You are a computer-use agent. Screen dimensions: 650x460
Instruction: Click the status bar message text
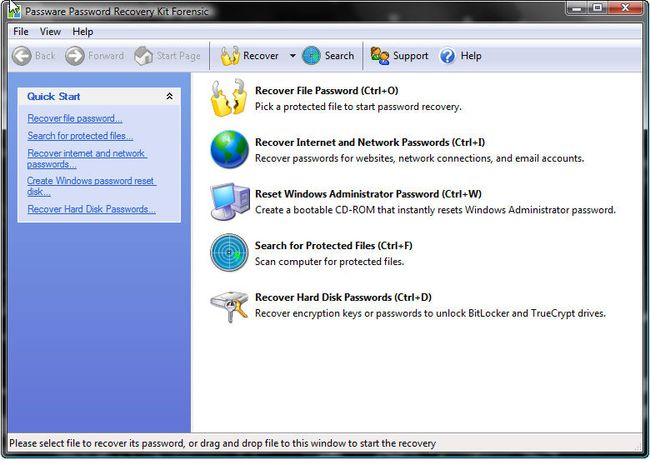point(222,443)
